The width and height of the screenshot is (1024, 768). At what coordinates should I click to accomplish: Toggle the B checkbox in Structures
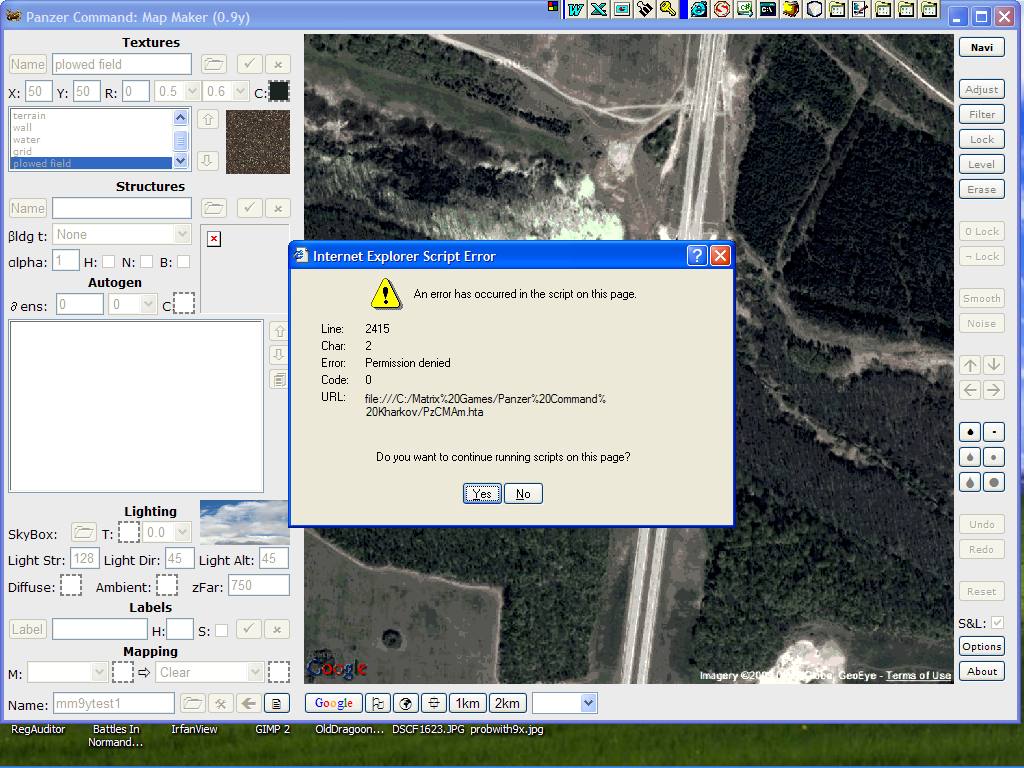(184, 262)
